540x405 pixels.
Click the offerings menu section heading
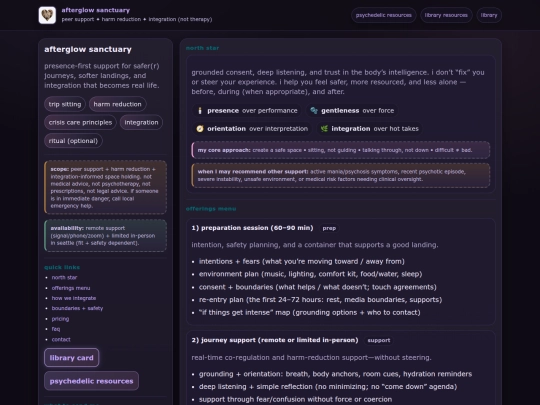[x=211, y=209]
